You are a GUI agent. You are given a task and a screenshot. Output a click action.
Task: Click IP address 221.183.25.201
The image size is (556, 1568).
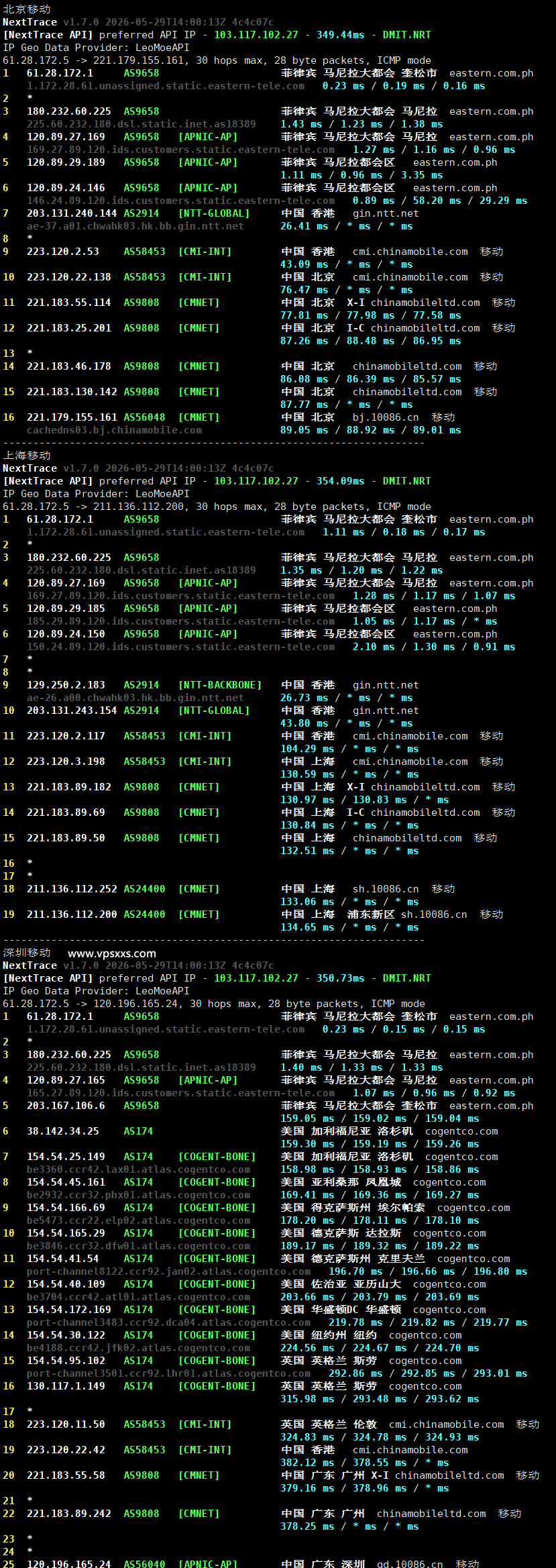[69, 328]
